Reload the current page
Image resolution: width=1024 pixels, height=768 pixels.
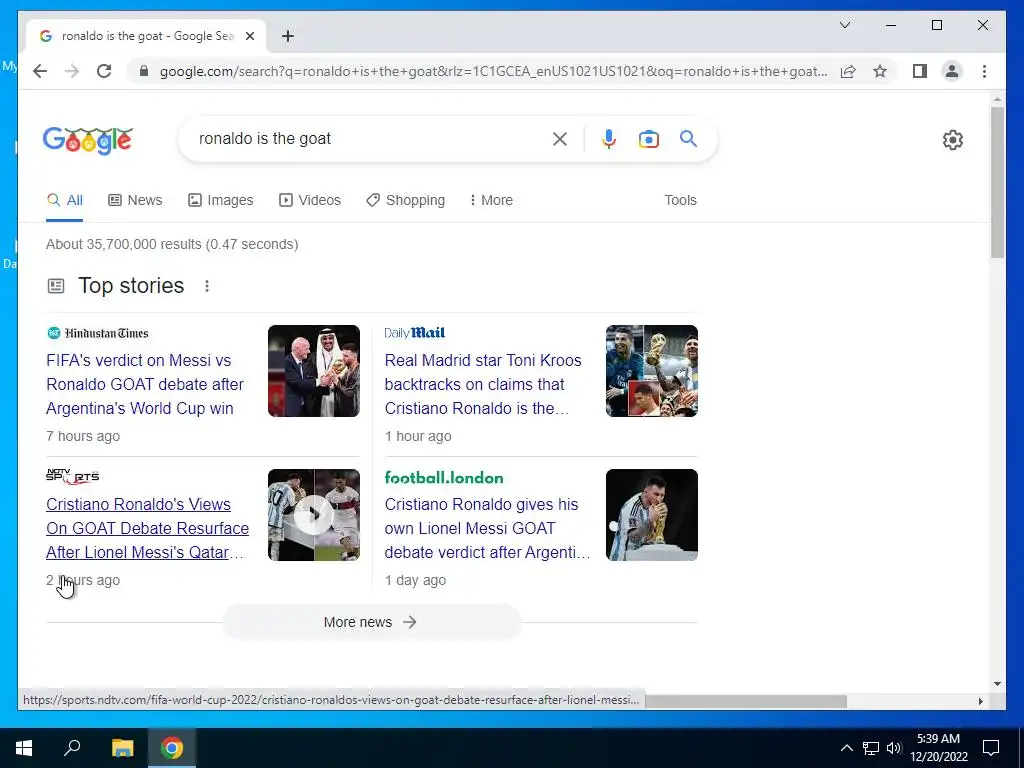[x=104, y=71]
